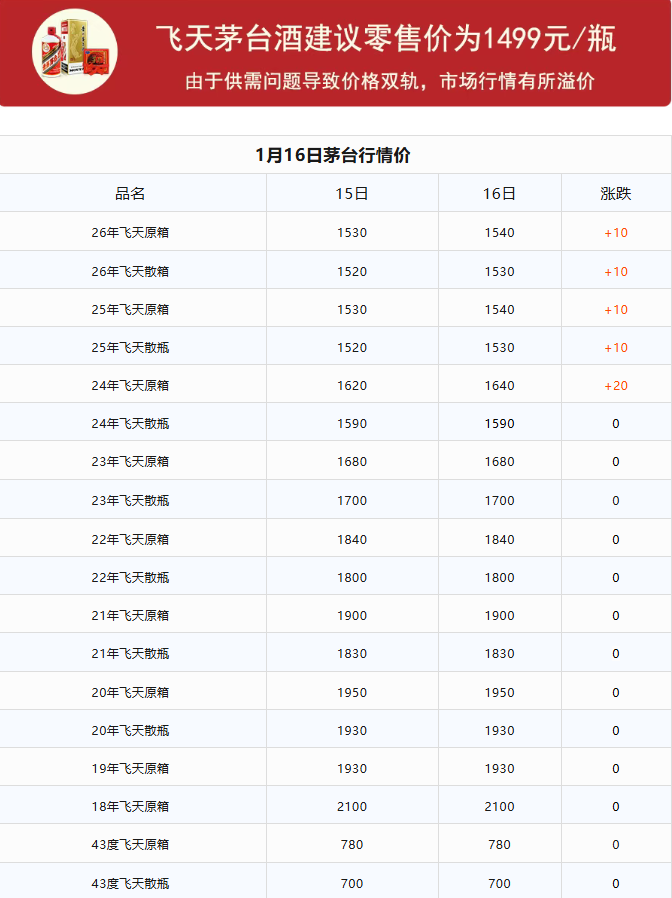Click the banner subtitle about 供需问题
Image resolution: width=672 pixels, height=898 pixels.
coord(389,81)
